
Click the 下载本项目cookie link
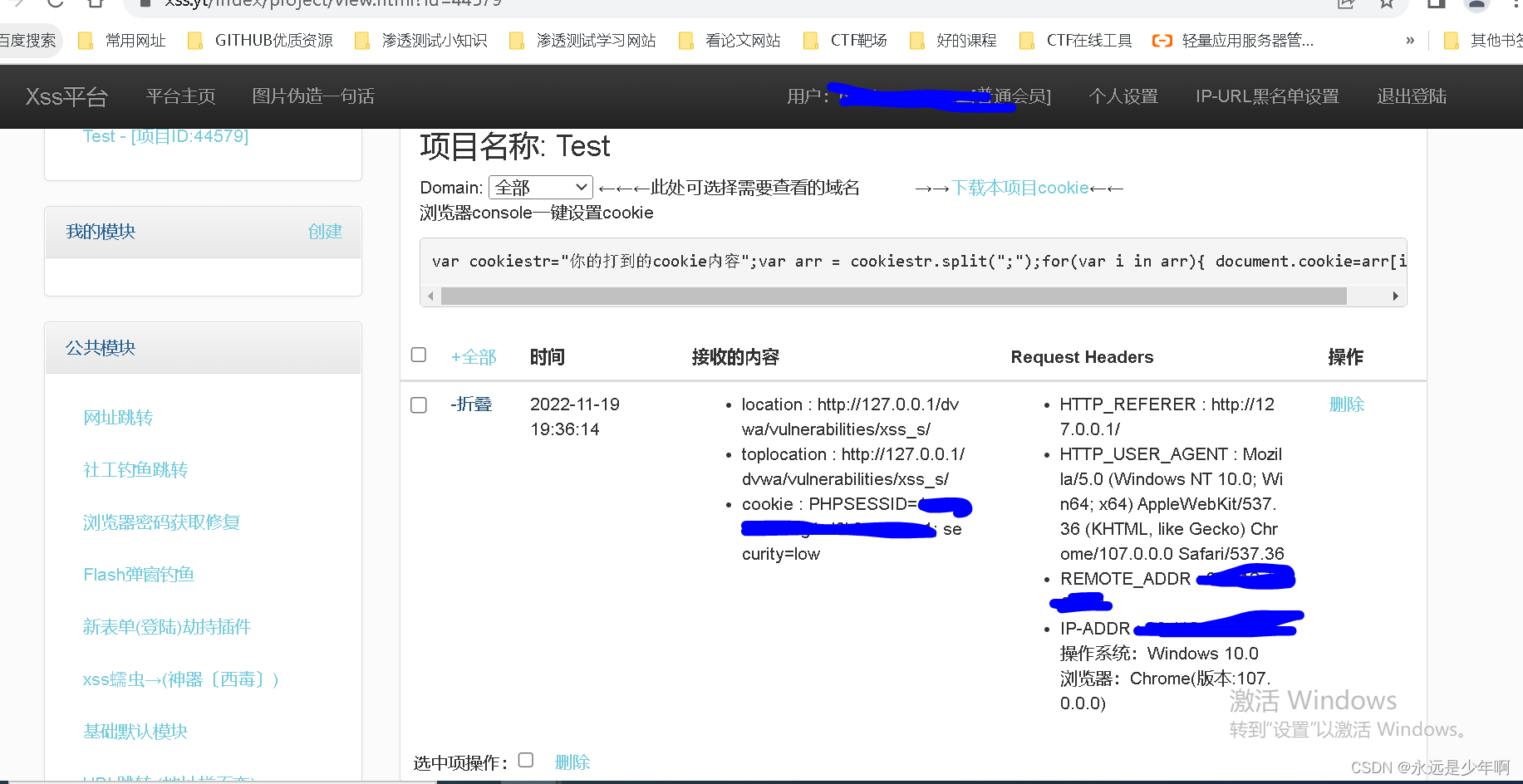(1020, 188)
